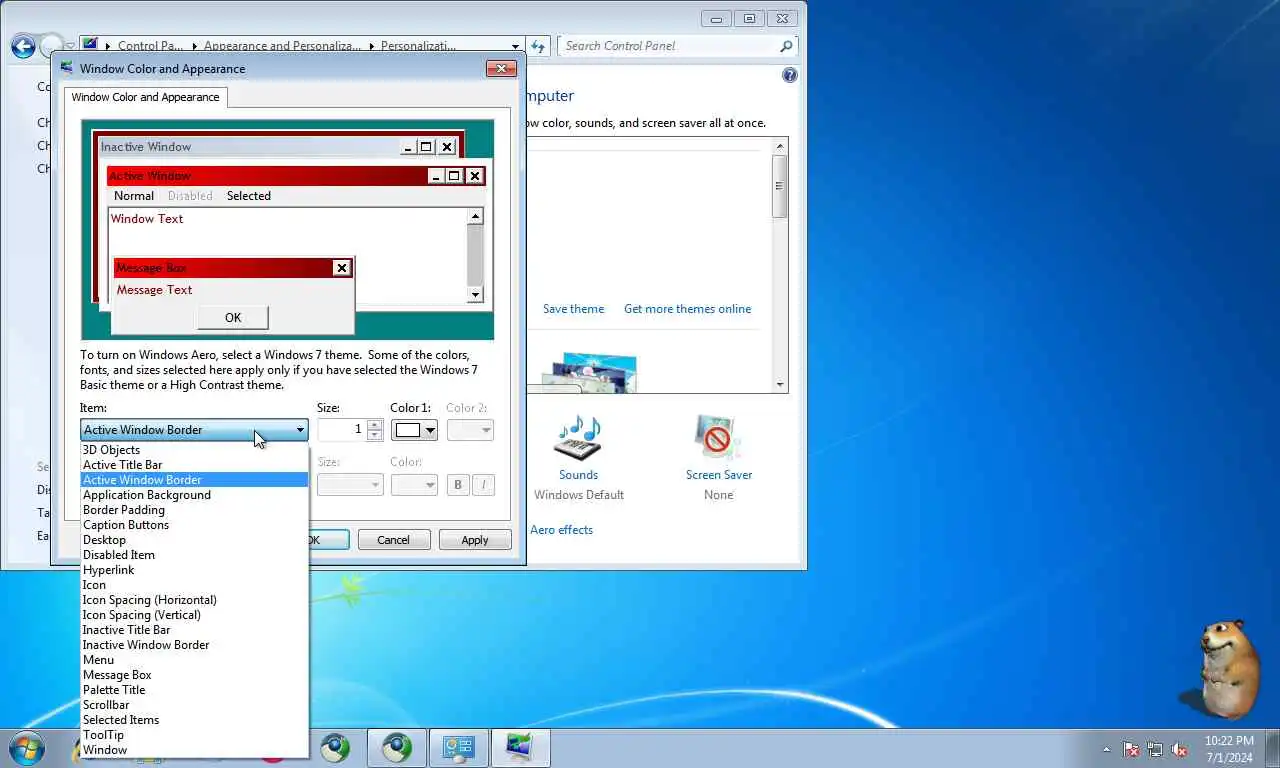The height and width of the screenshot is (768, 1280).
Task: Click the network tray icon
Action: coord(1155,749)
